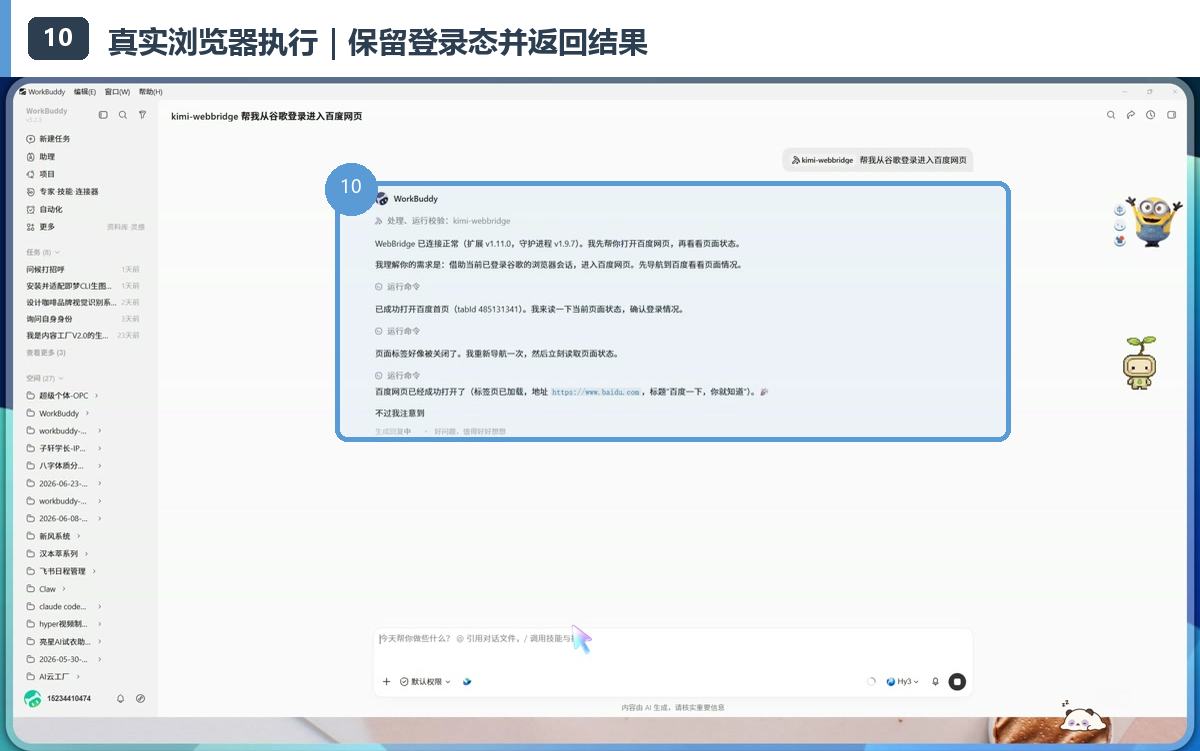Expand the 八字体质分 folder chevron
The width and height of the screenshot is (1200, 751).
[x=99, y=465]
